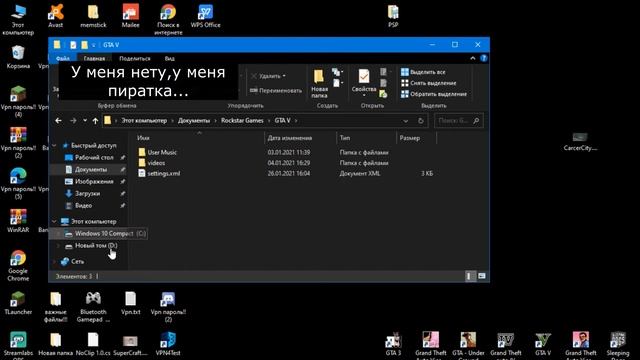
Task: Refresh the current folder view
Action: 420,120
